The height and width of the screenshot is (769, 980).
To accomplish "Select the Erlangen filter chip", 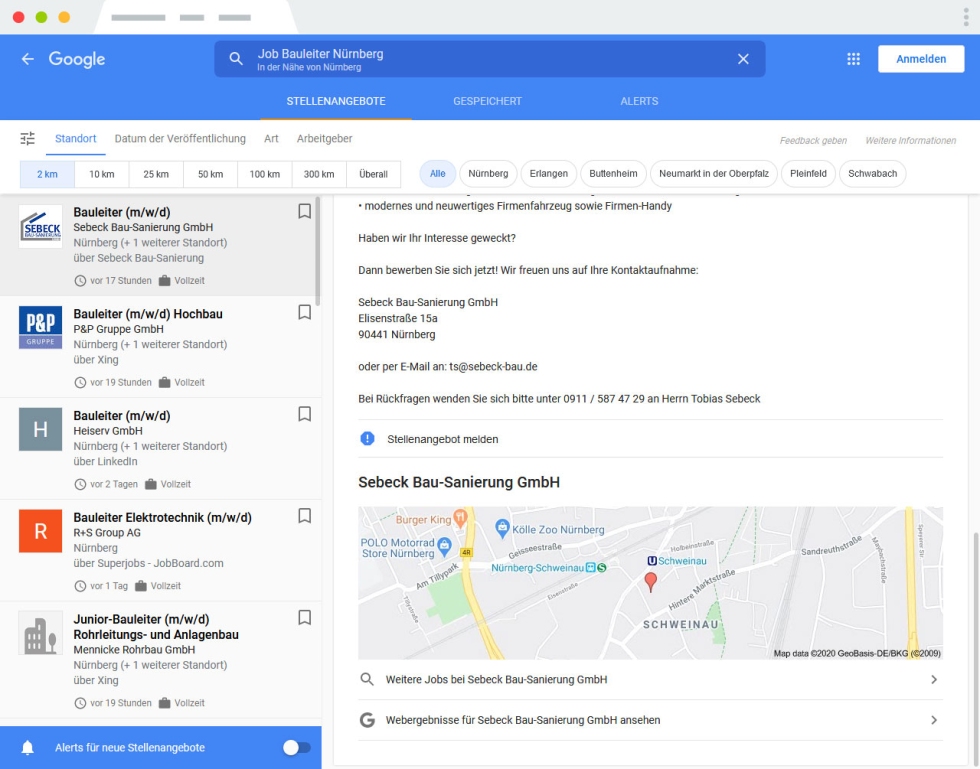I will pyautogui.click(x=547, y=173).
